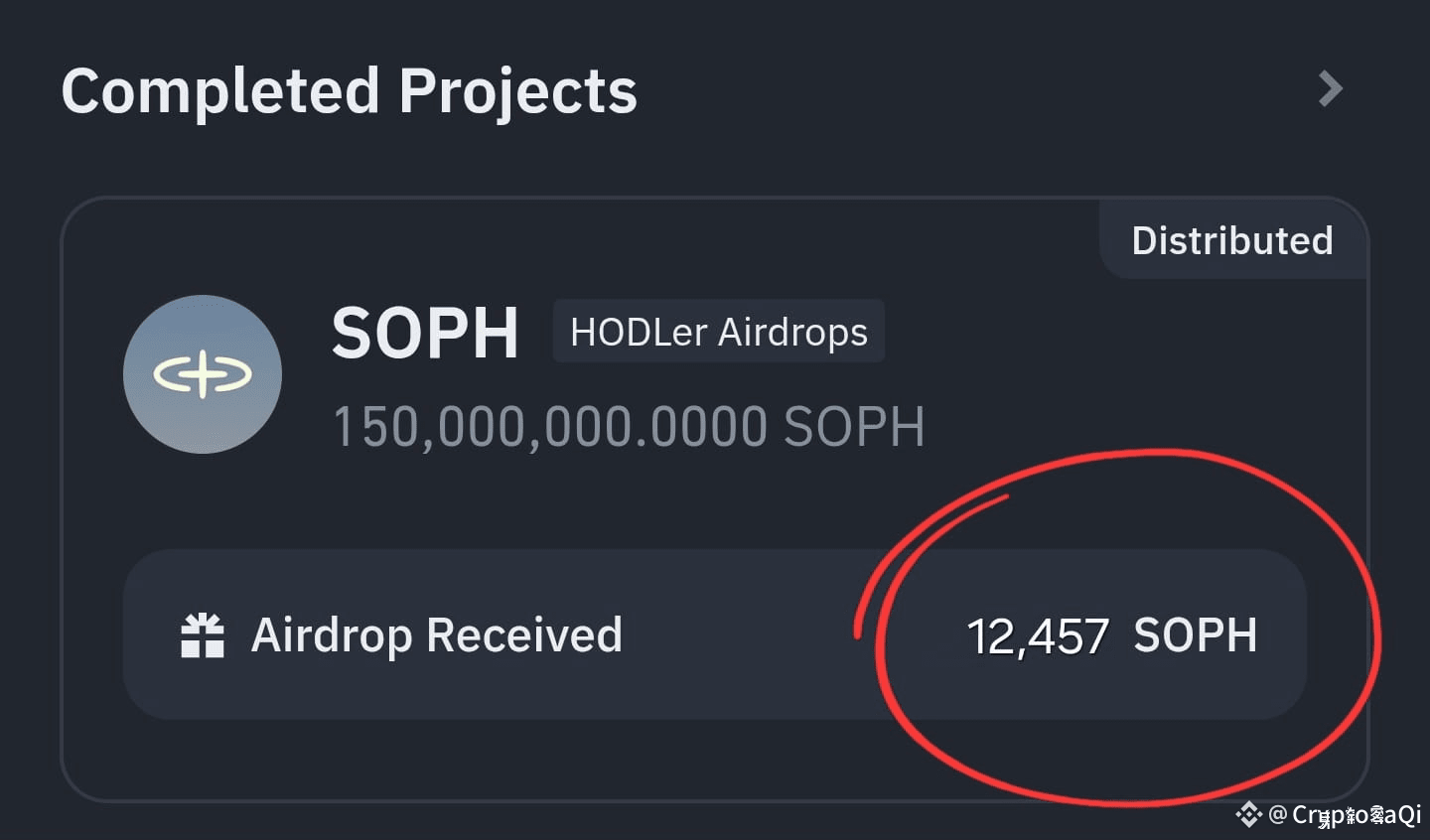Click the HODLer Airdrops tag
1430x840 pixels.
click(719, 332)
